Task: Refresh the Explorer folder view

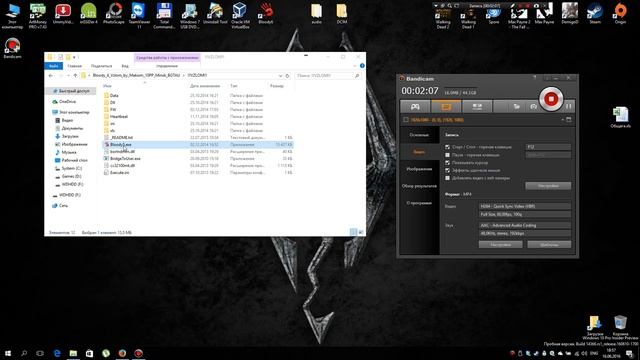Action: point(287,76)
